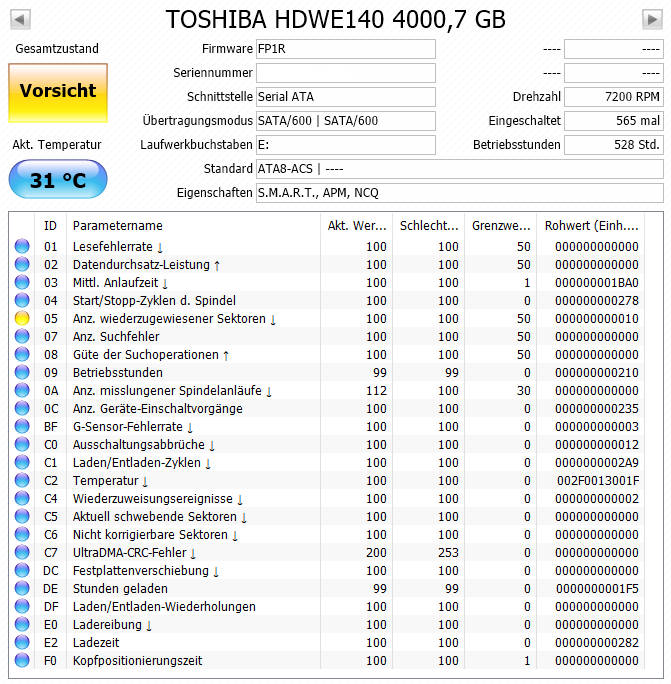Click the status dot for Ausschaltungsabbrüche
The height and width of the screenshot is (684, 671).
[22, 445]
